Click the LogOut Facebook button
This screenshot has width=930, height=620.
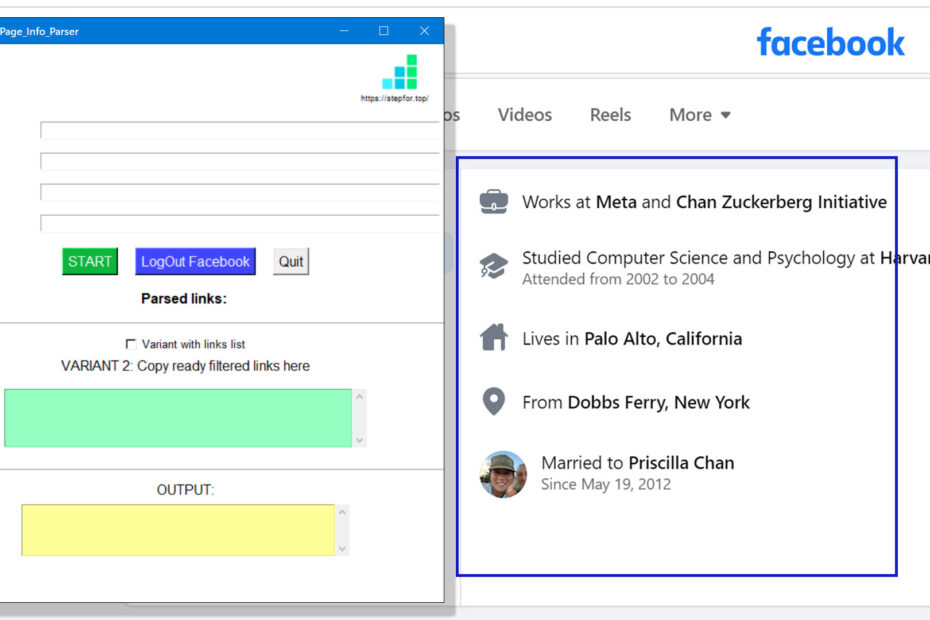point(195,262)
